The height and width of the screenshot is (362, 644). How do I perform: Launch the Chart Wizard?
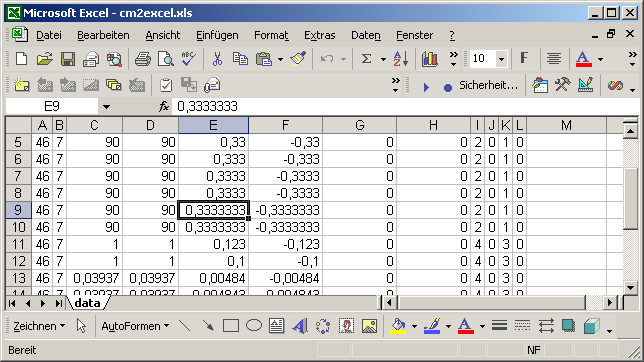[430, 59]
